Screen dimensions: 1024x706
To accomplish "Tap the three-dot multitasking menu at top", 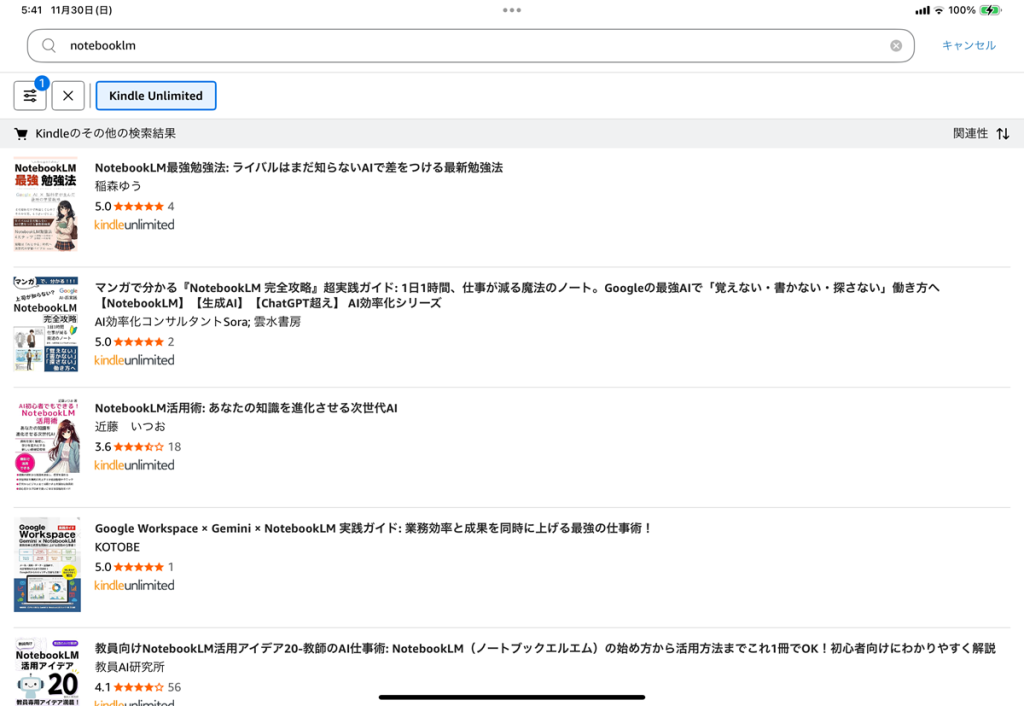I will point(512,10).
